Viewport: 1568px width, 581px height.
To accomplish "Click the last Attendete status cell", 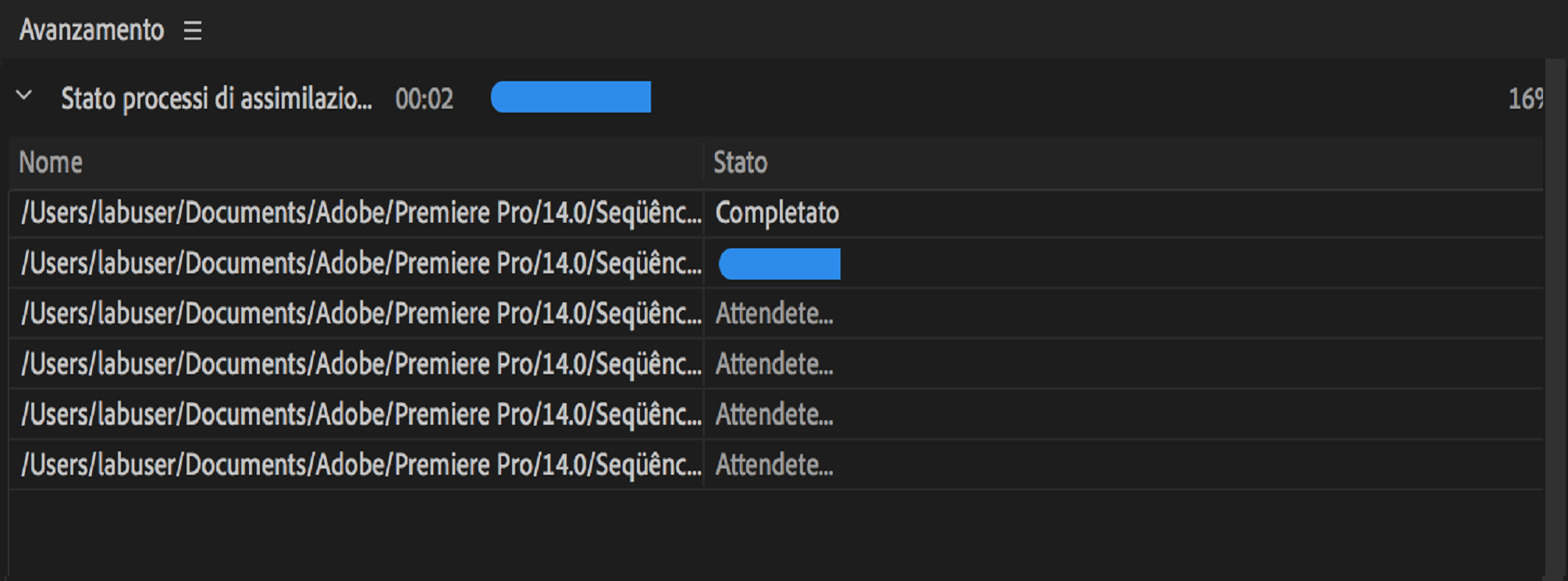I will point(774,465).
